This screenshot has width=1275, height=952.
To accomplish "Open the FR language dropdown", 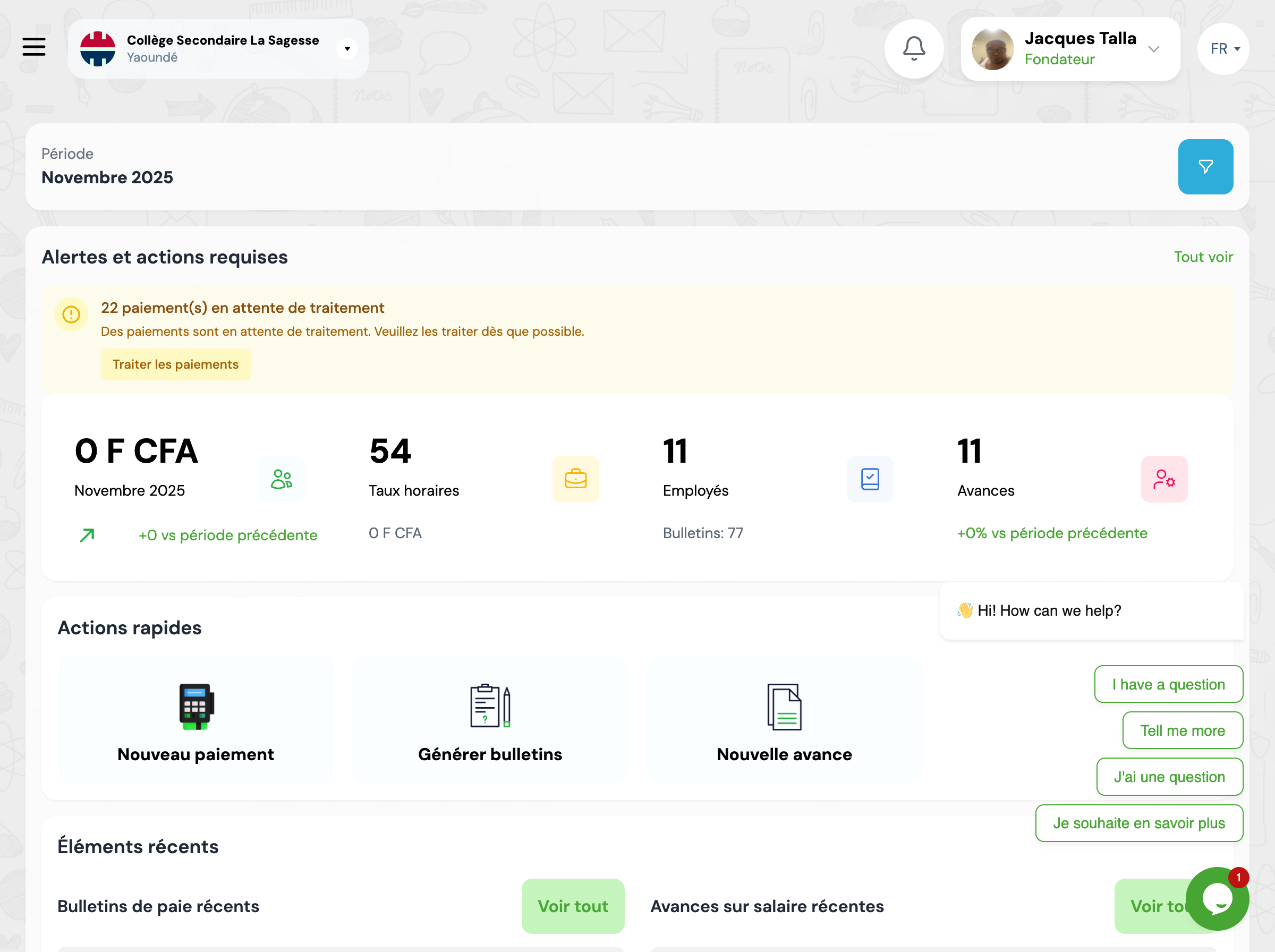I will (x=1223, y=48).
